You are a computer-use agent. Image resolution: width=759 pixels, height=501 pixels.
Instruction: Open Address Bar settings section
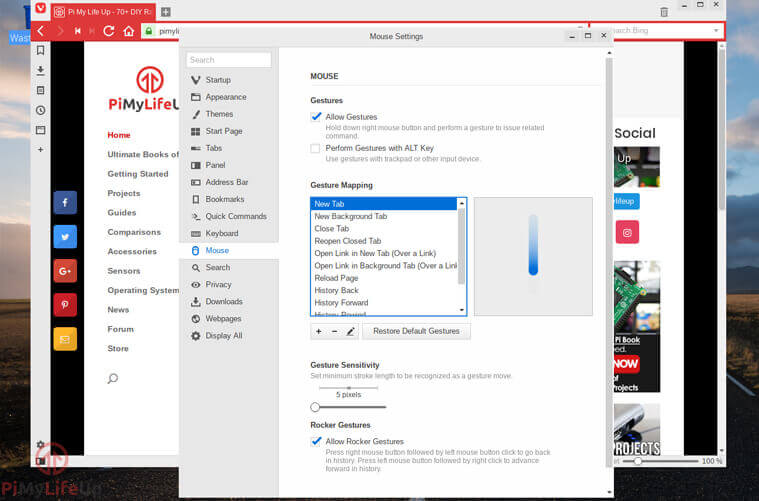coord(228,182)
